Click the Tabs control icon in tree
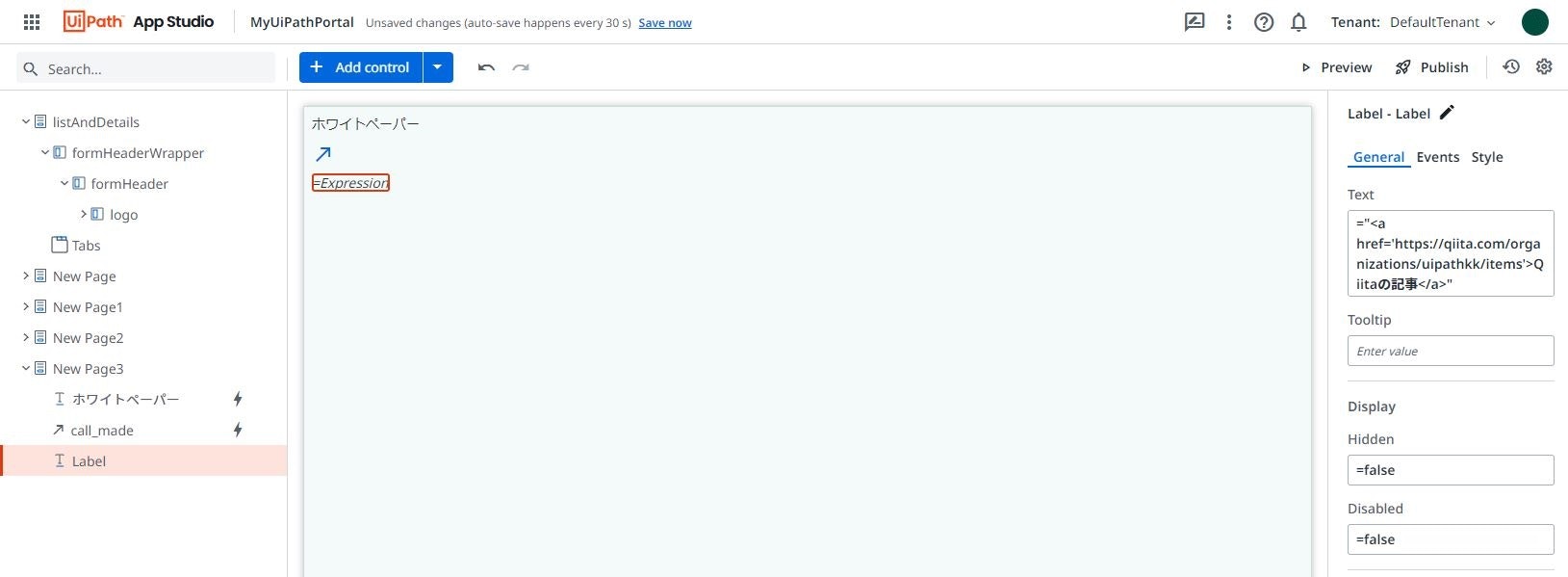The width and height of the screenshot is (1568, 577). click(x=60, y=245)
